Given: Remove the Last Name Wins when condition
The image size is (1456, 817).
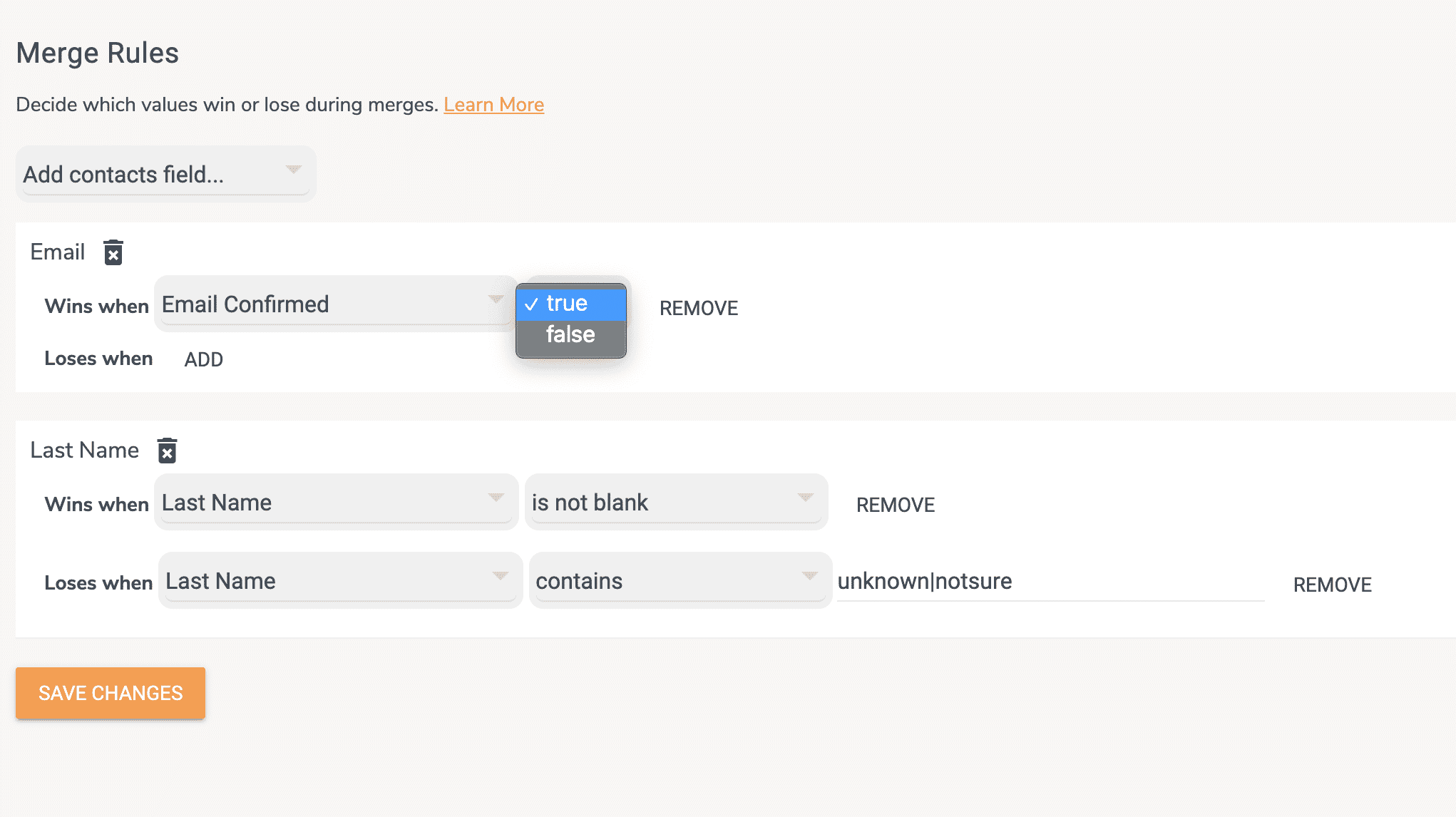Looking at the screenshot, I should 896,505.
